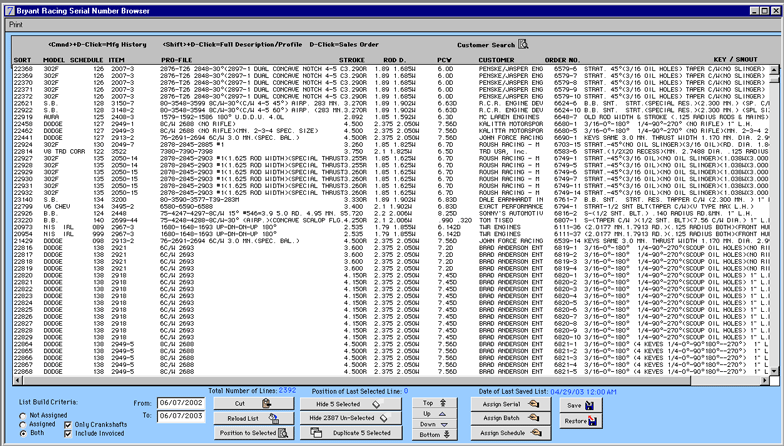Click Restore button with disk icon
This screenshot has height=446, width=784.
[580, 421]
